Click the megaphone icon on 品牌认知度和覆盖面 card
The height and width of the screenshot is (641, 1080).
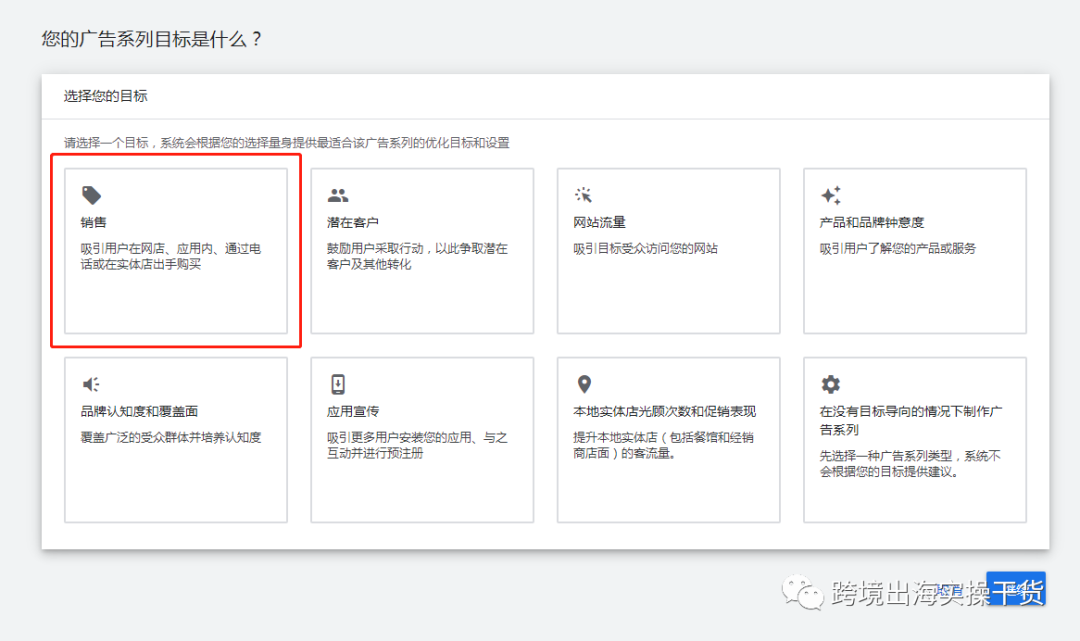[92, 383]
